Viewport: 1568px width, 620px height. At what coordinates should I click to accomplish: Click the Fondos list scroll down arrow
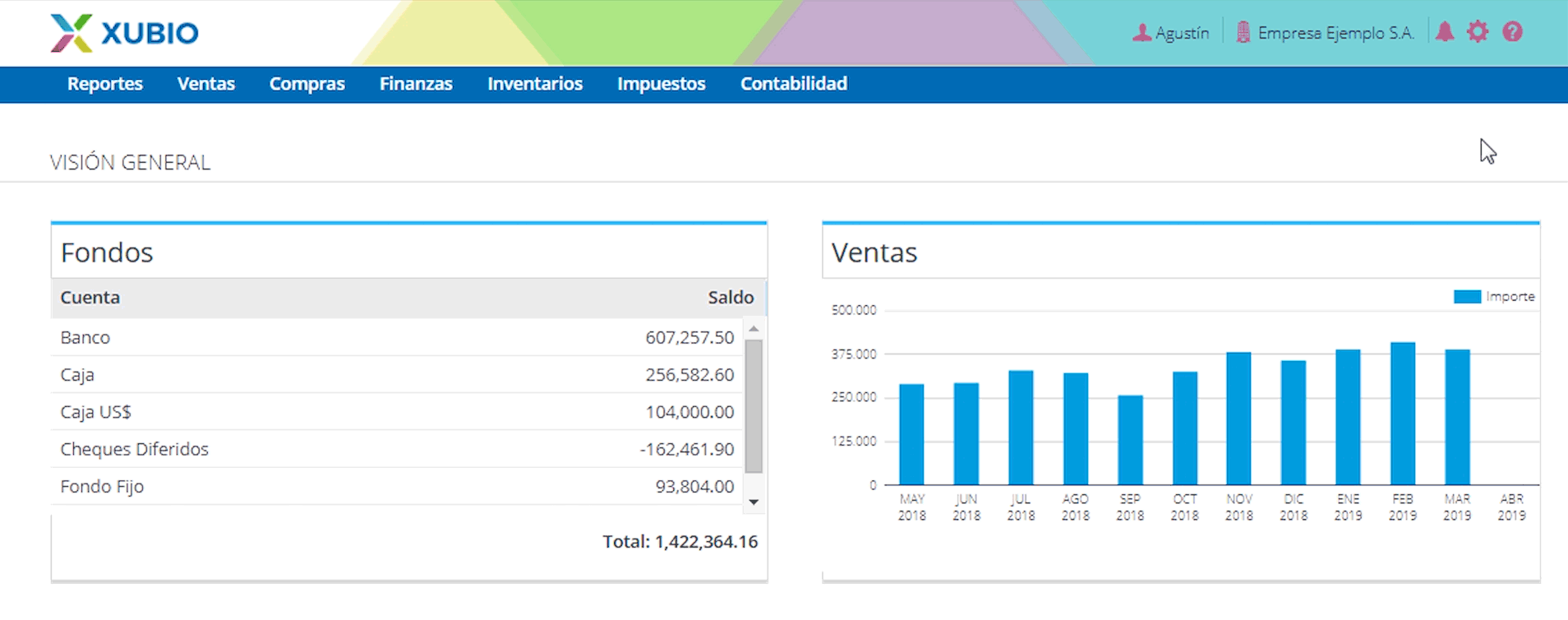[x=754, y=502]
